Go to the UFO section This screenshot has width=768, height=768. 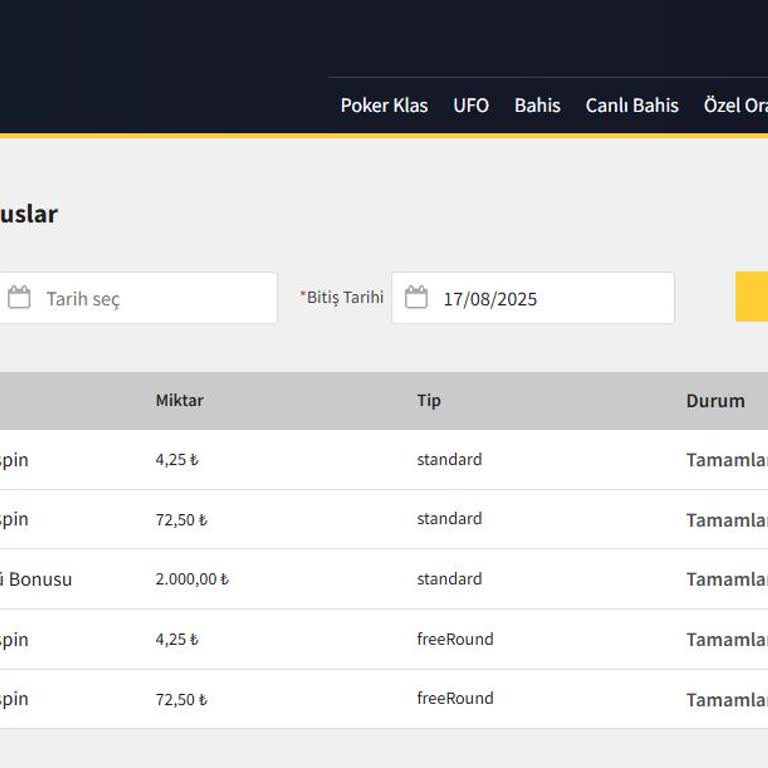click(471, 105)
